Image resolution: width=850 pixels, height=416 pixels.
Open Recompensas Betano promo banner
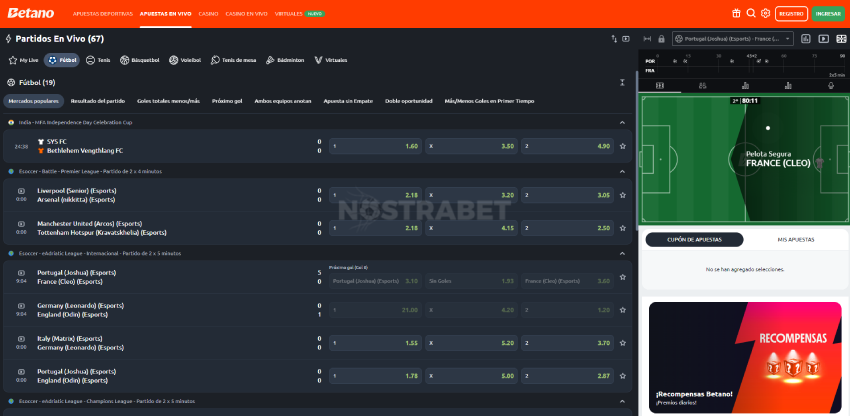coord(745,357)
